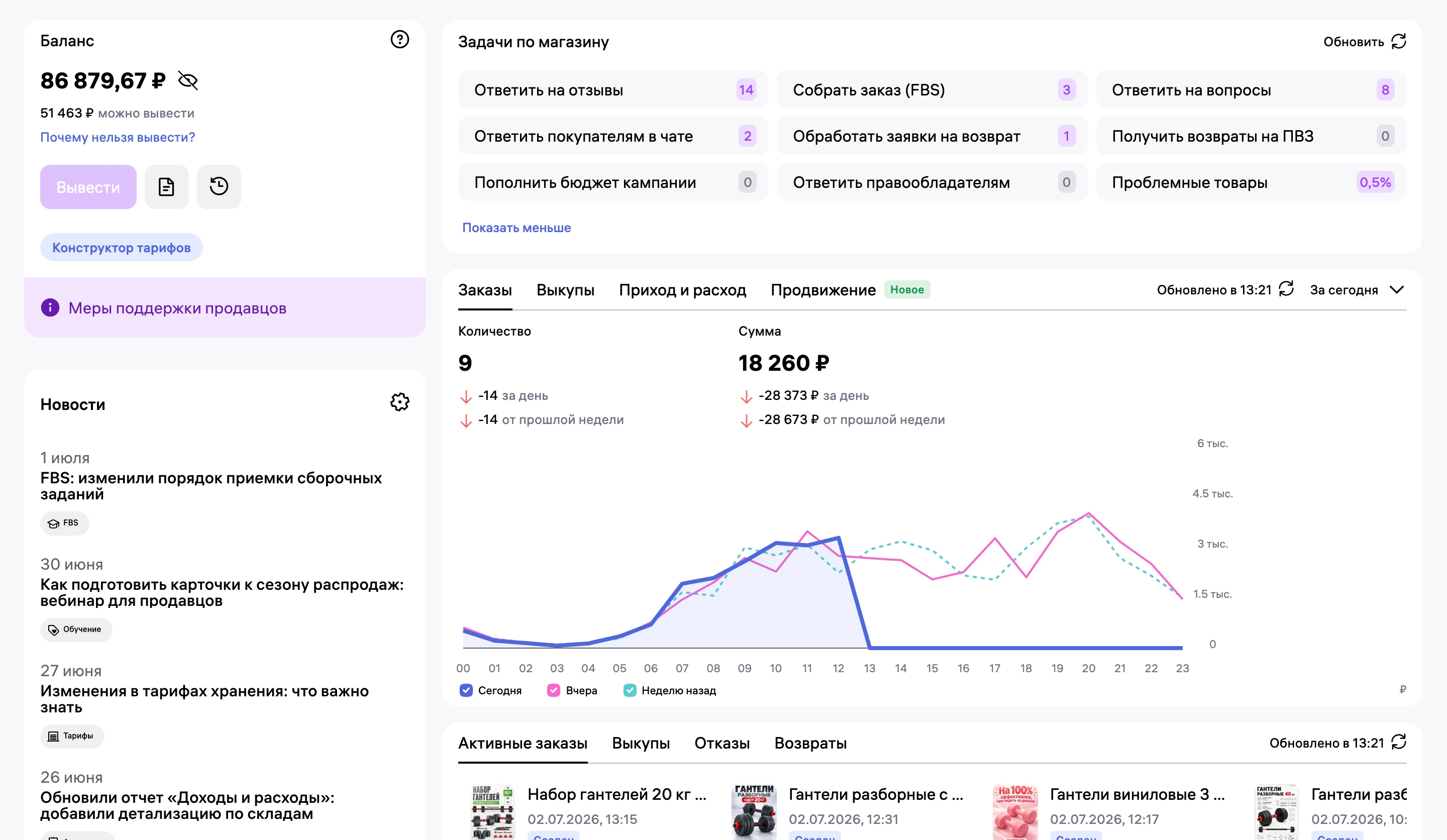Viewport: 1447px width, 840px height.
Task: Open the Ответить на вопросы task
Action: click(x=1251, y=89)
